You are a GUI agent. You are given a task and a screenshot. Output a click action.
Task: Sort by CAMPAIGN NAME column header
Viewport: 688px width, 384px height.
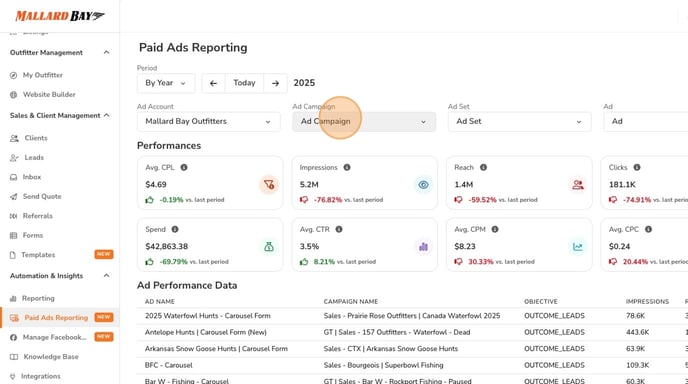tap(351, 302)
